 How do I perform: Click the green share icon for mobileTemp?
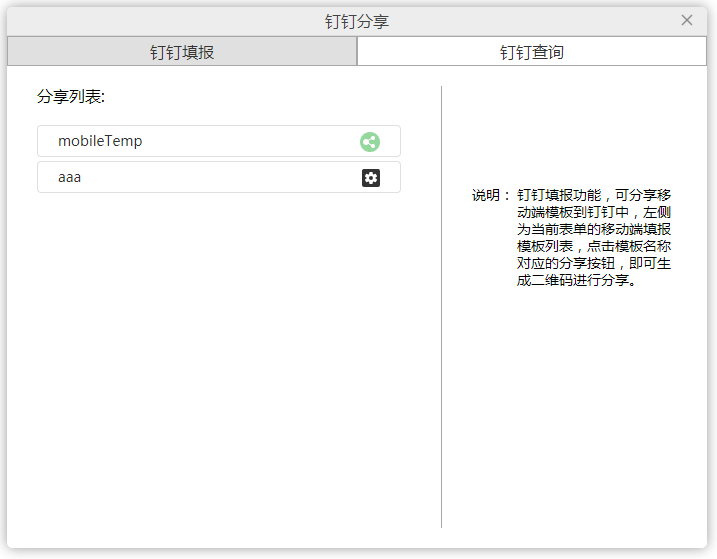(x=369, y=142)
